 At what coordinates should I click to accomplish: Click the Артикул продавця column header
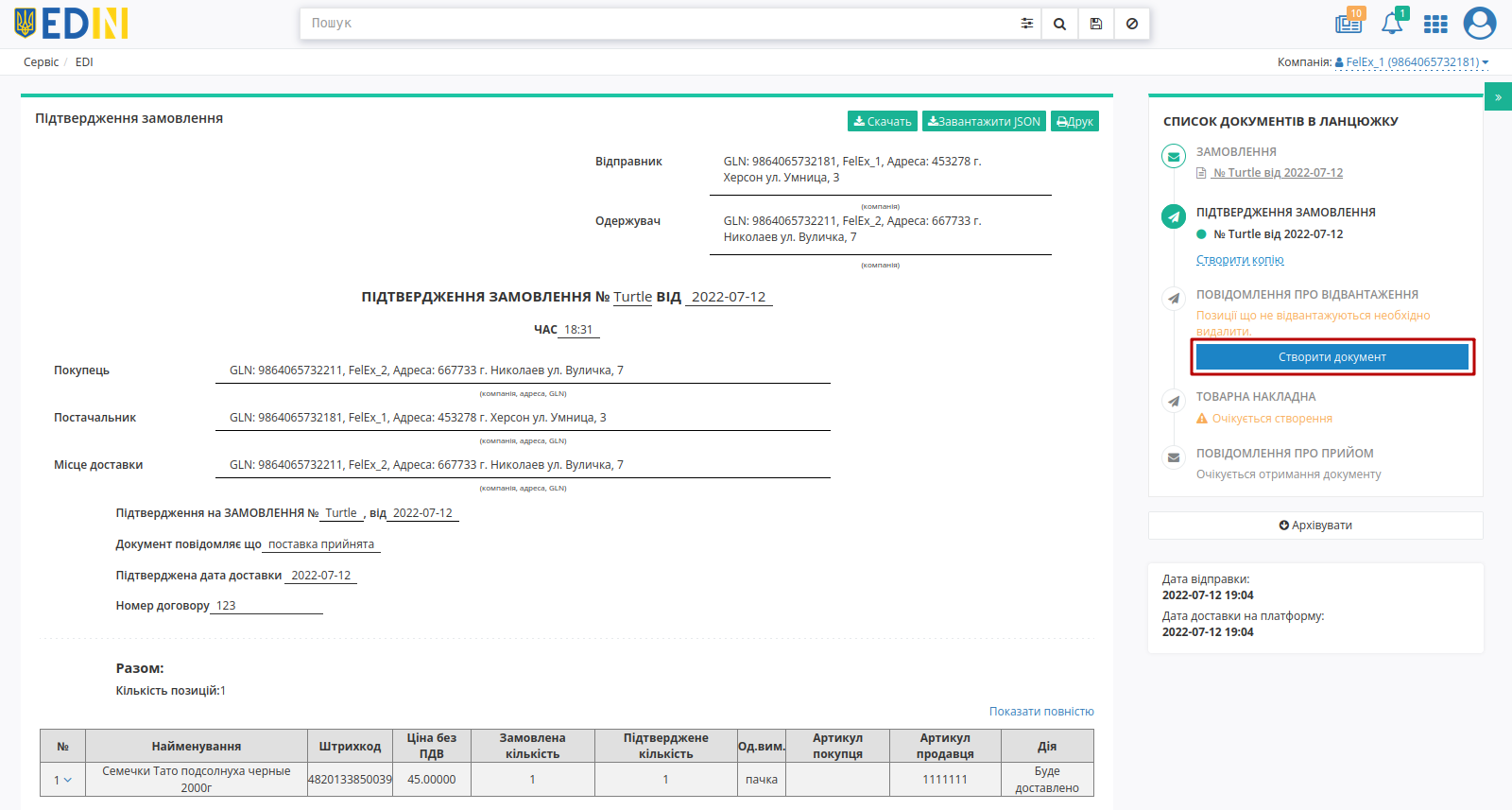945,746
